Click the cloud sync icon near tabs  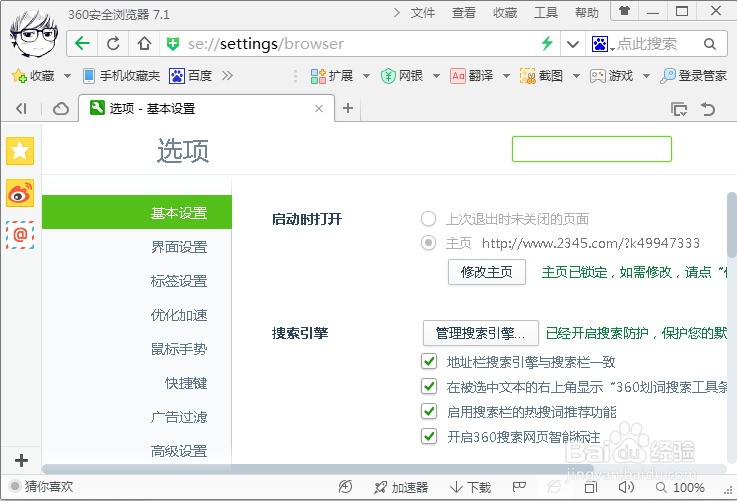(61, 109)
